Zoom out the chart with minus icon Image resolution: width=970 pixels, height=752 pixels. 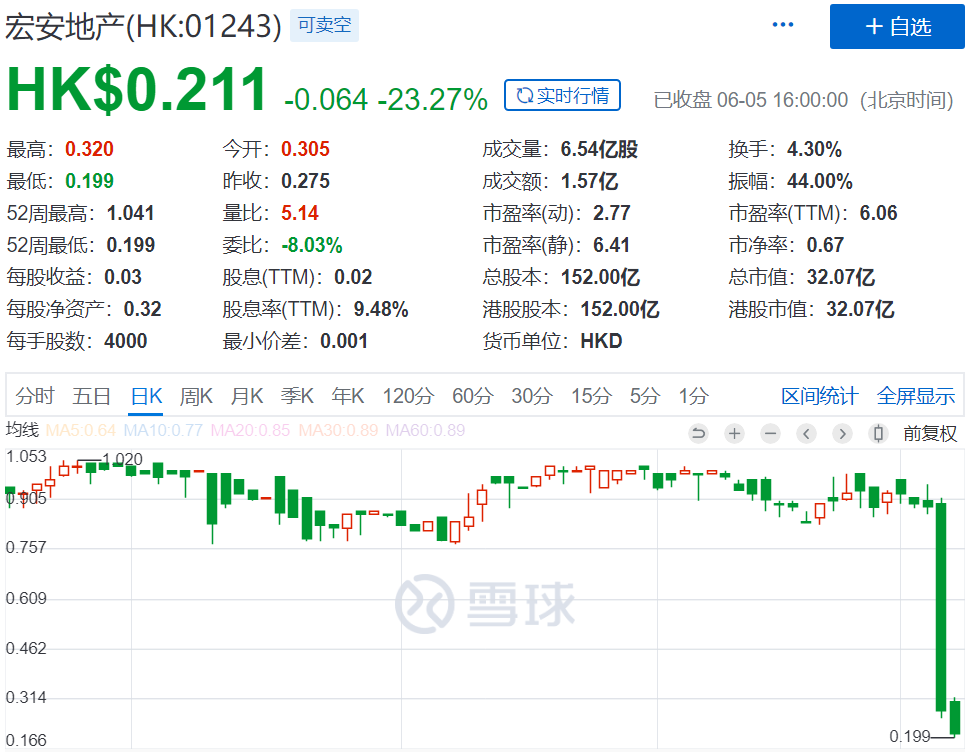click(x=770, y=433)
